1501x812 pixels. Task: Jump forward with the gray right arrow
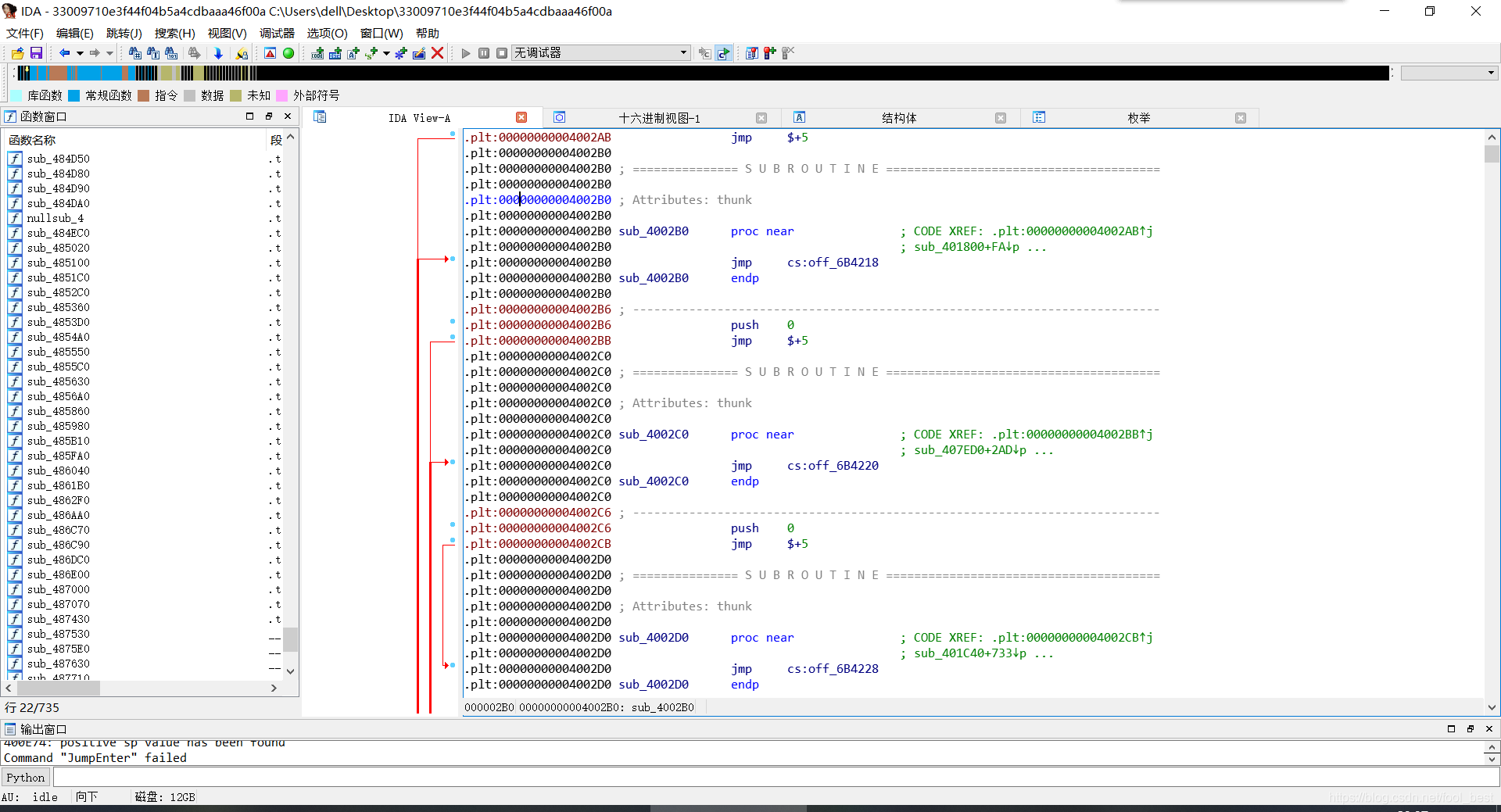point(95,53)
